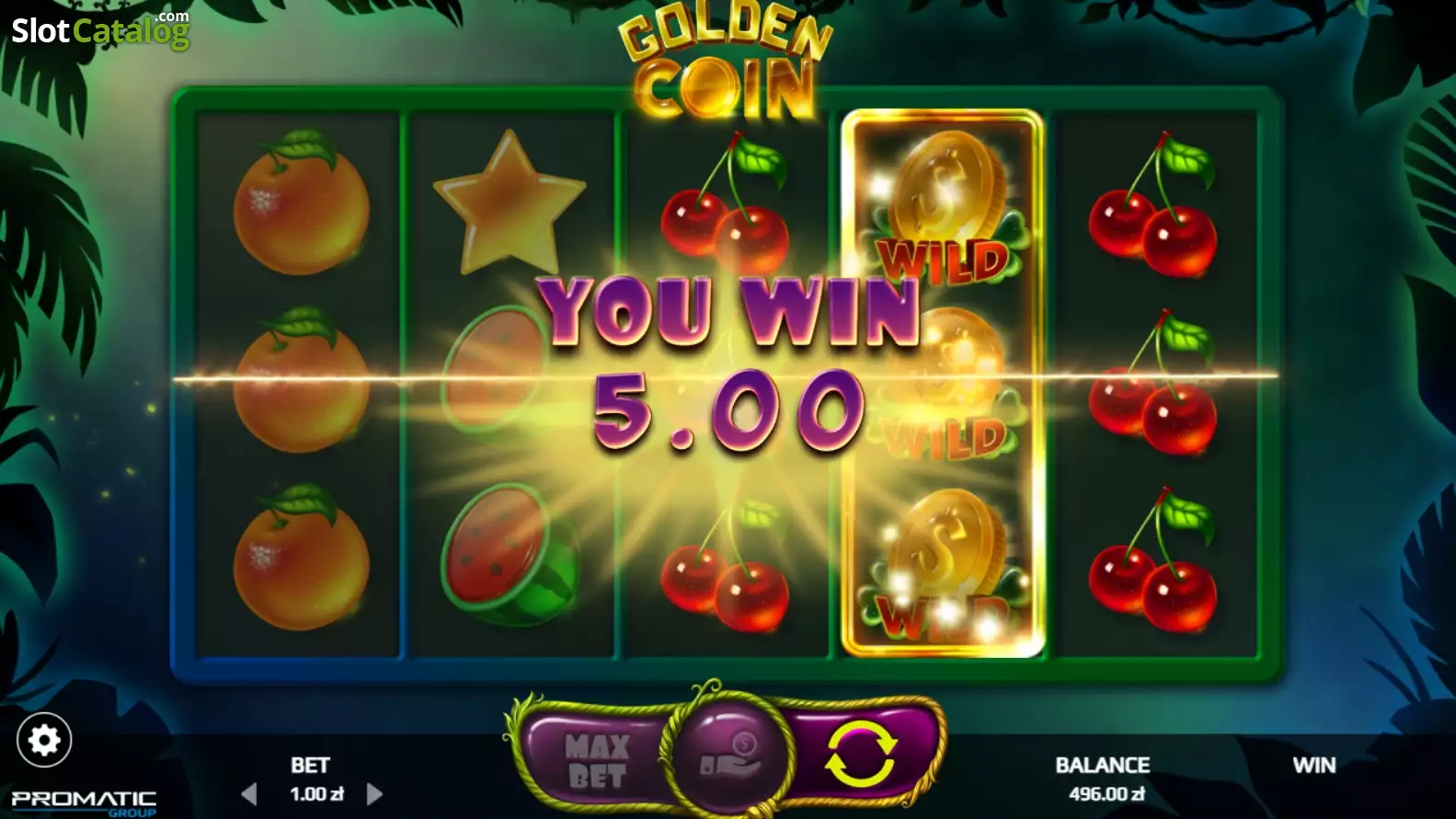
Task: Click the middle cherries on fifth reel
Action: pyautogui.click(x=1153, y=382)
